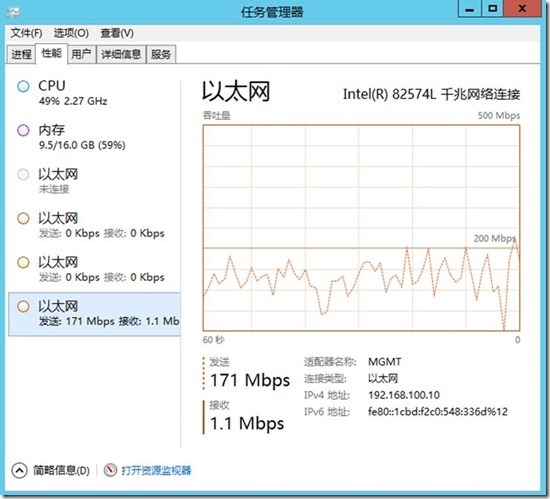Click the 1.1 Mbps 接收 value

(247, 424)
